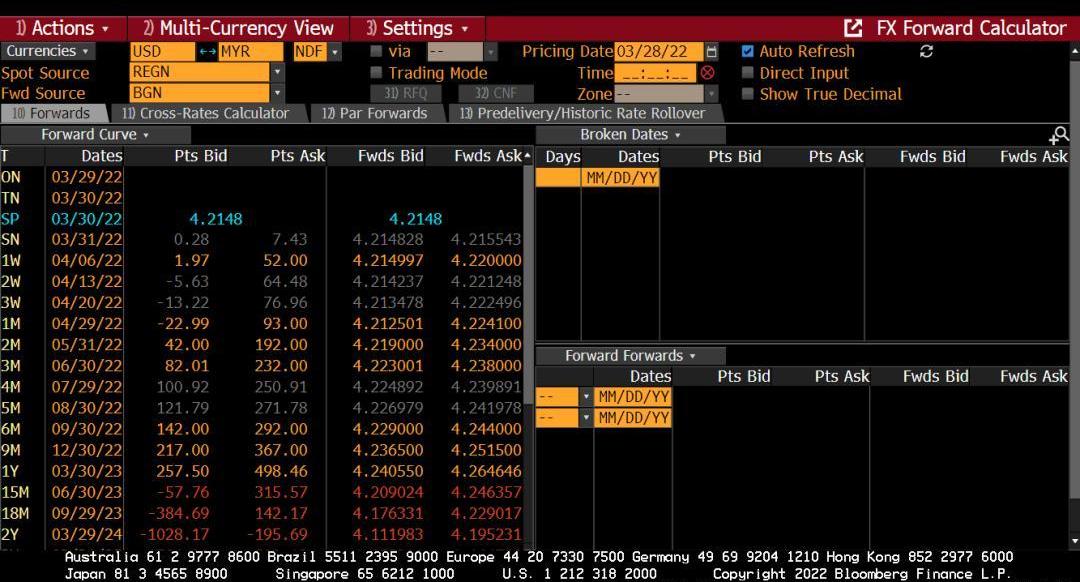
Task: Click the Fwds Ask header in Forward Curve
Action: click(x=488, y=156)
